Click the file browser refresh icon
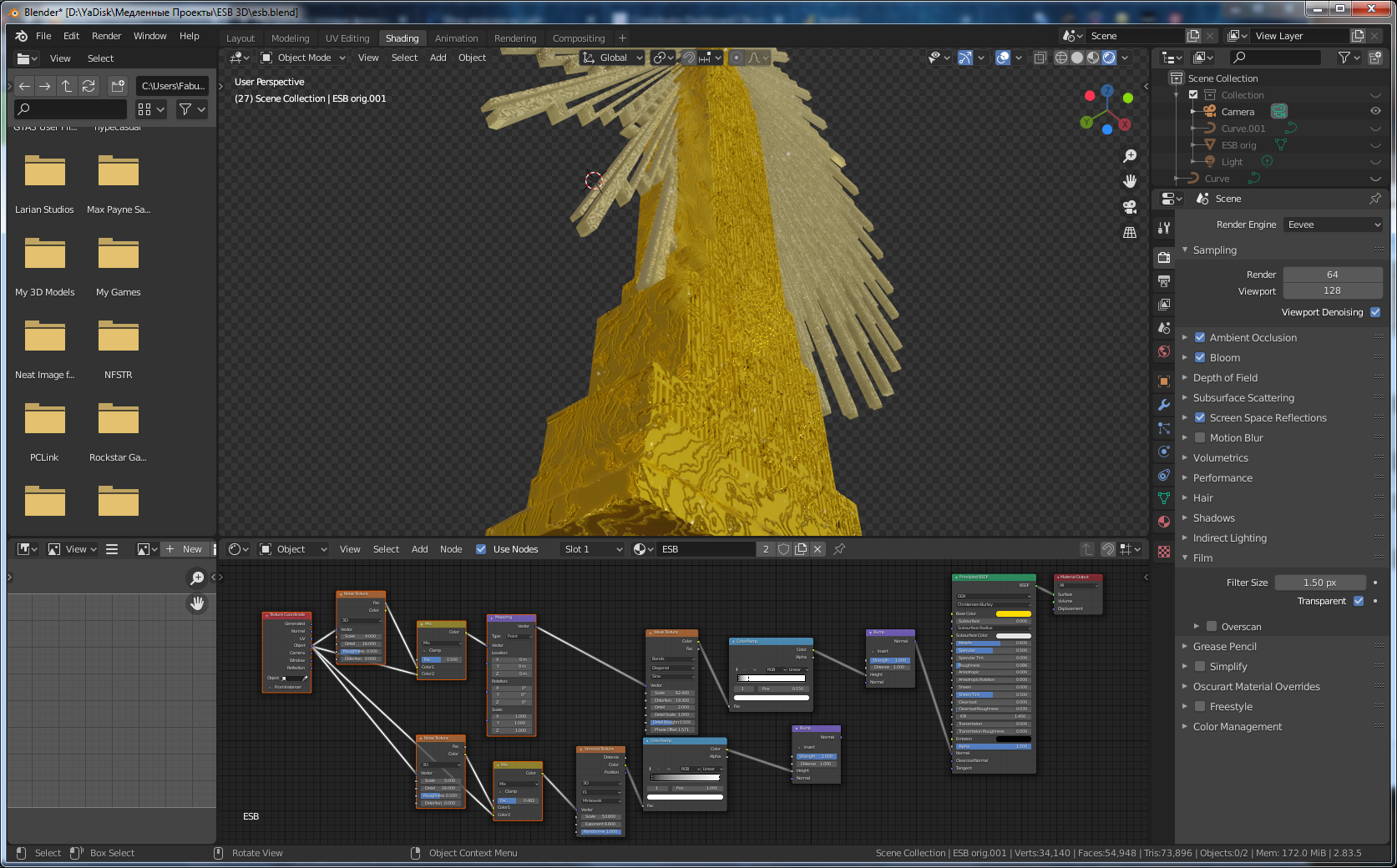 [x=89, y=86]
